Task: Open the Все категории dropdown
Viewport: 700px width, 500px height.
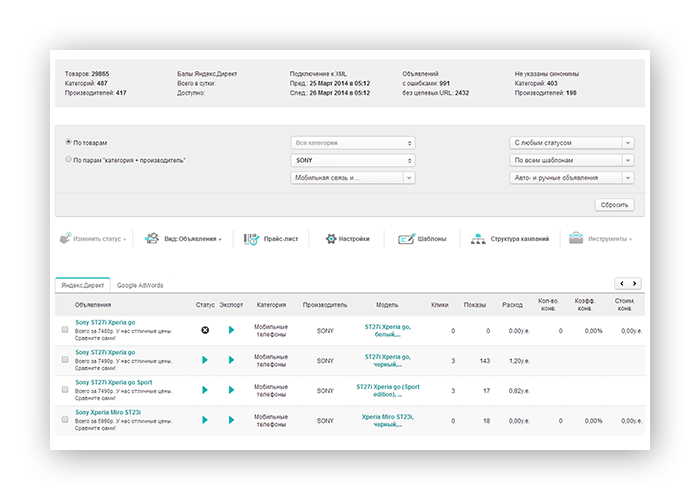Action: 353,143
